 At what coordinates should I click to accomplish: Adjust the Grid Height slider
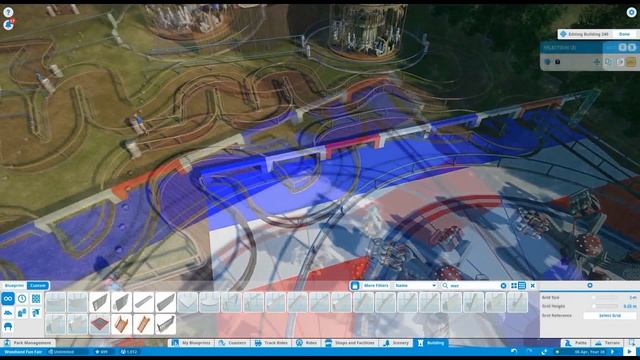tap(606, 306)
